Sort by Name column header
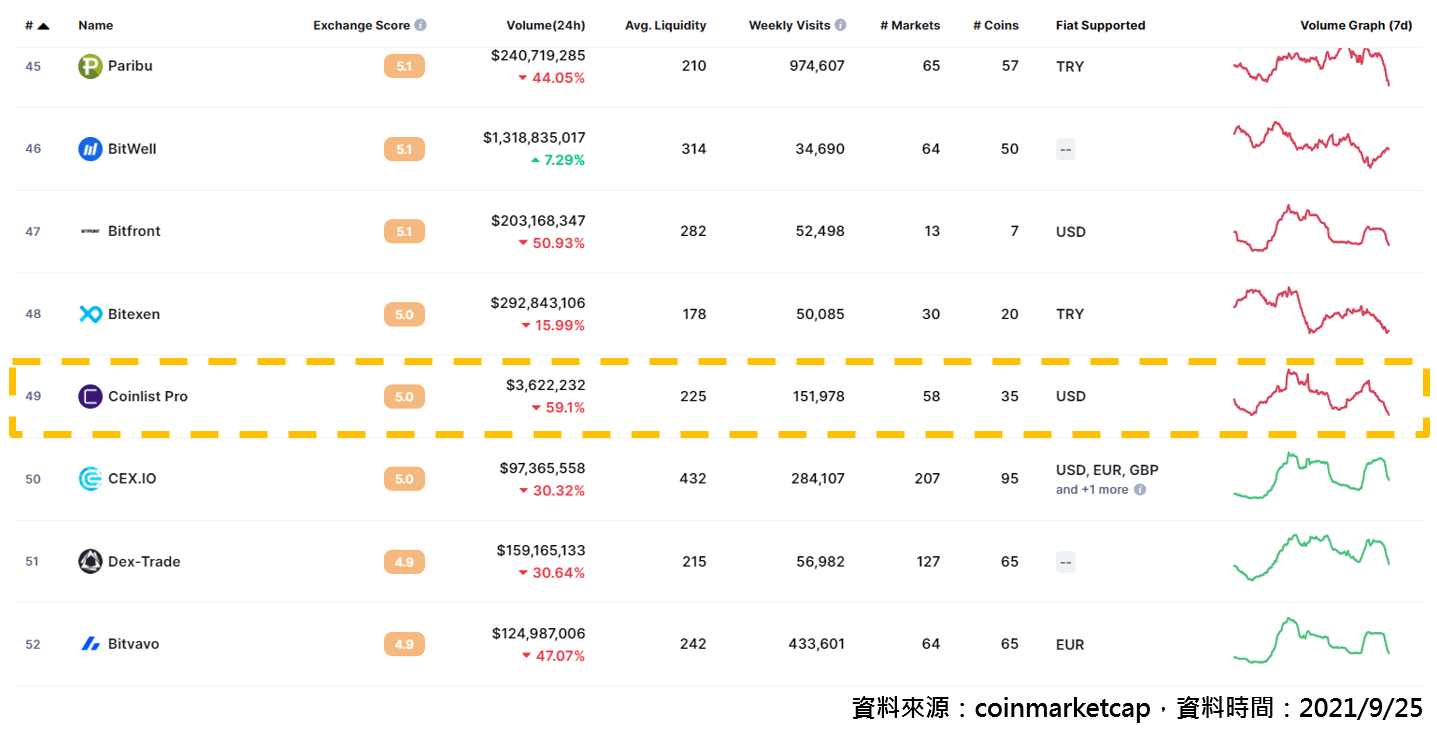The image size is (1437, 731). (95, 25)
